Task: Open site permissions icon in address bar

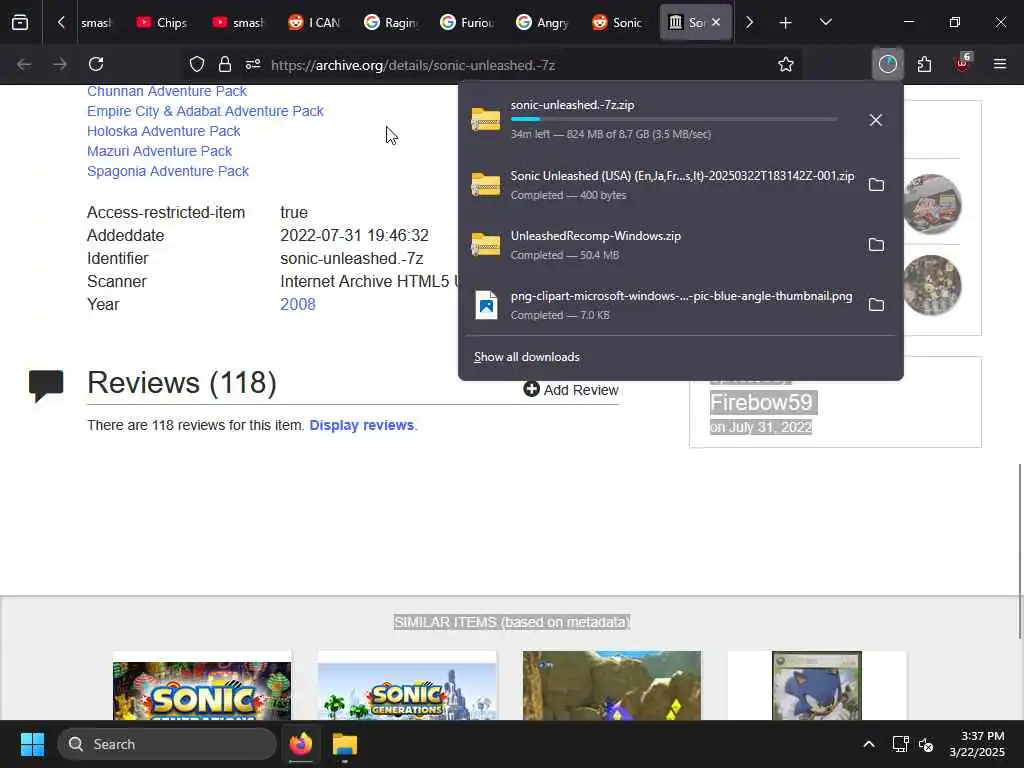Action: (253, 64)
